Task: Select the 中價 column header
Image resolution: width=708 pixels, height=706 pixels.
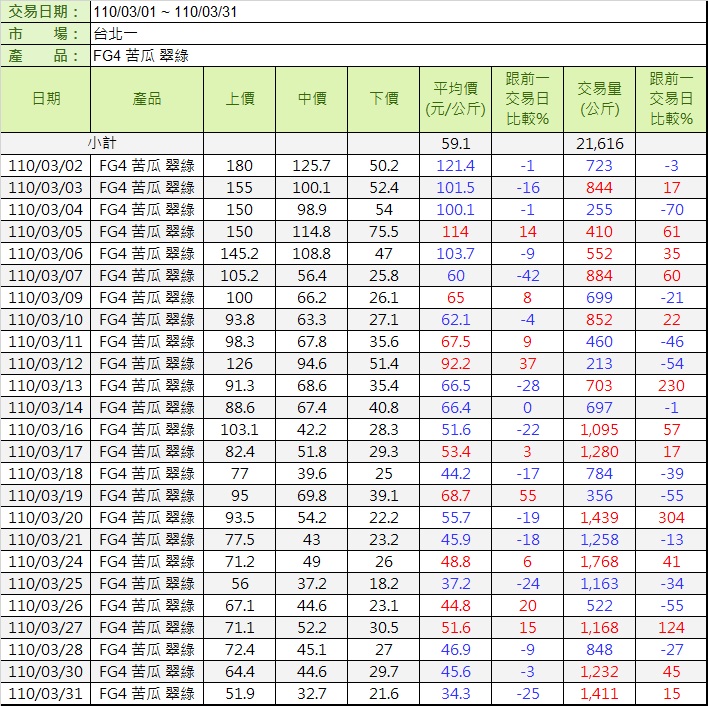Action: 312,99
